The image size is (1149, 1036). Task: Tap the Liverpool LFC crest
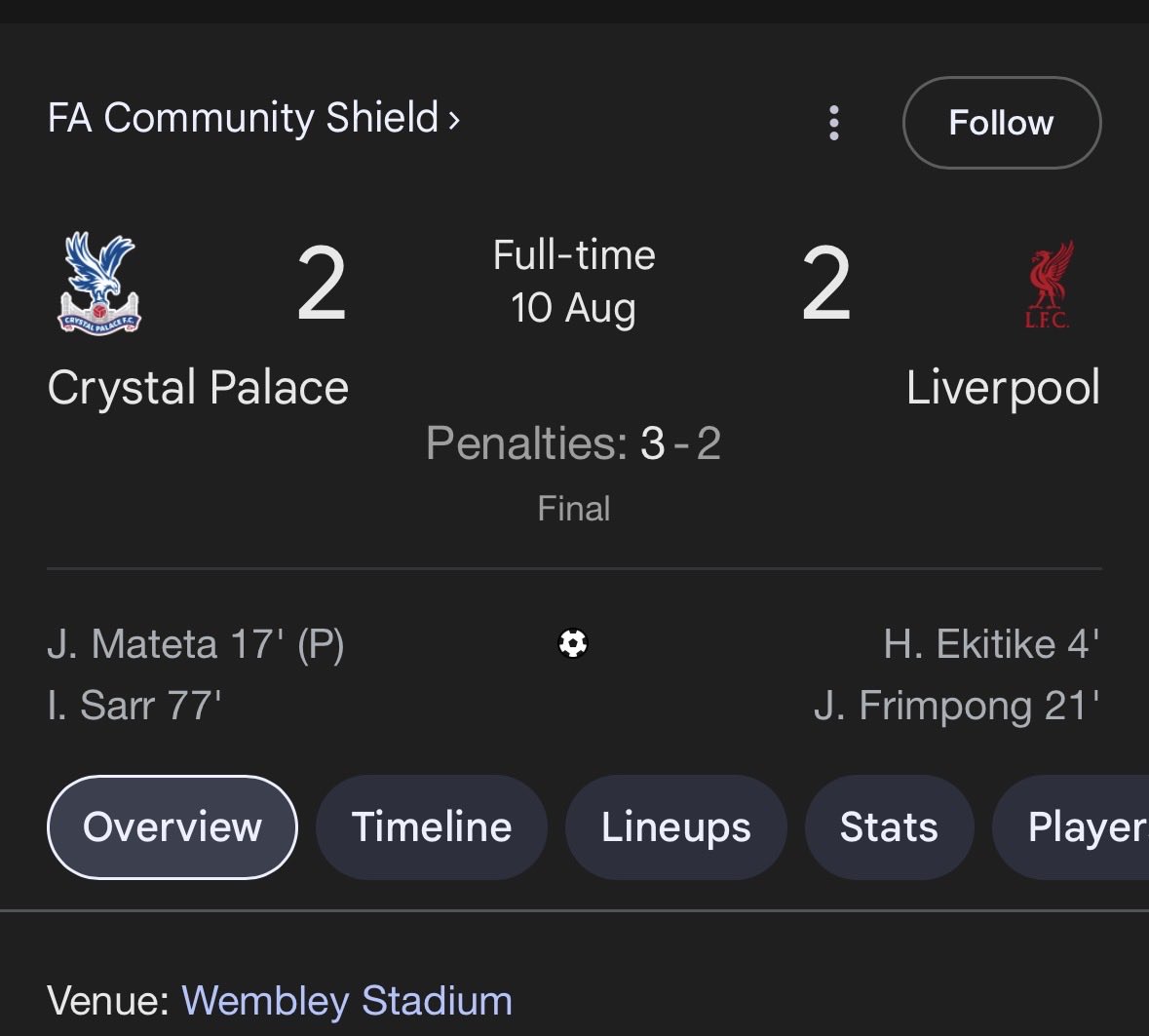pyautogui.click(x=1049, y=285)
